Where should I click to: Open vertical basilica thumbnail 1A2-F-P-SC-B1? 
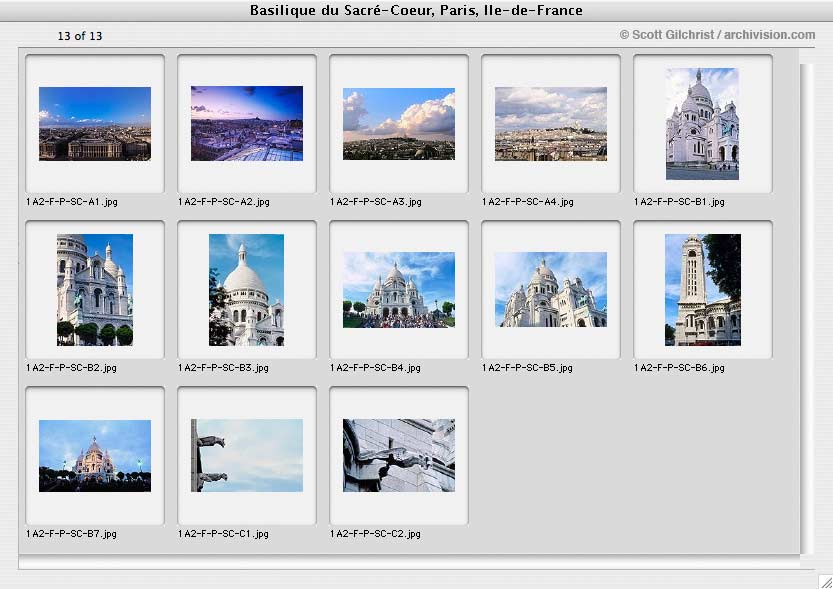click(x=702, y=124)
